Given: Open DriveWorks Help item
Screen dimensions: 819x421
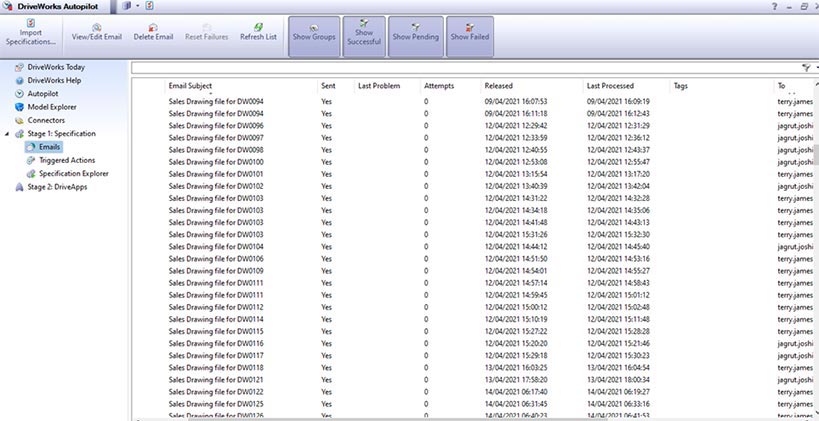Looking at the screenshot, I should (x=54, y=80).
